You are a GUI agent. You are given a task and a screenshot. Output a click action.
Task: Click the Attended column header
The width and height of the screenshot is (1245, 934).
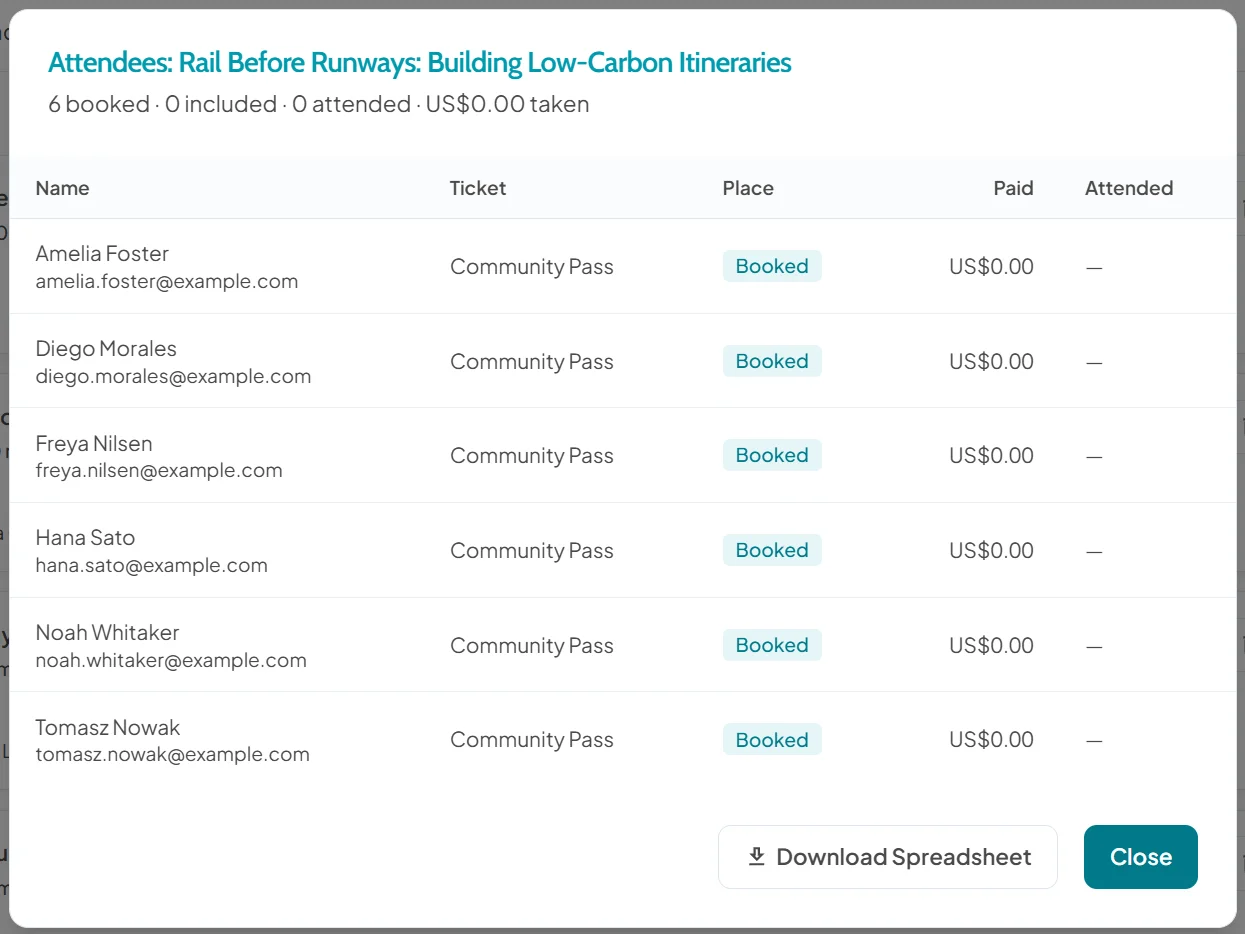tap(1129, 188)
